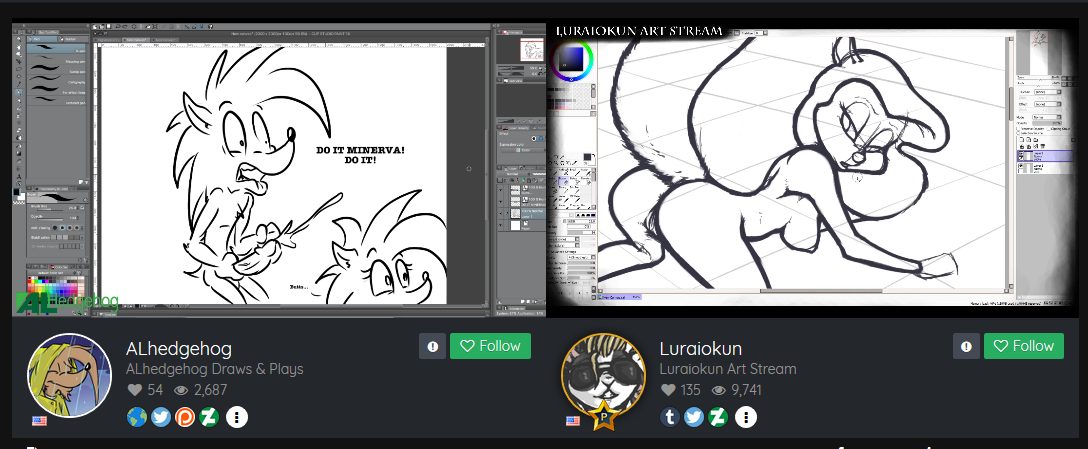Image resolution: width=1088 pixels, height=449 pixels.
Task: Click Luraiokun's profile avatar
Action: 602,376
